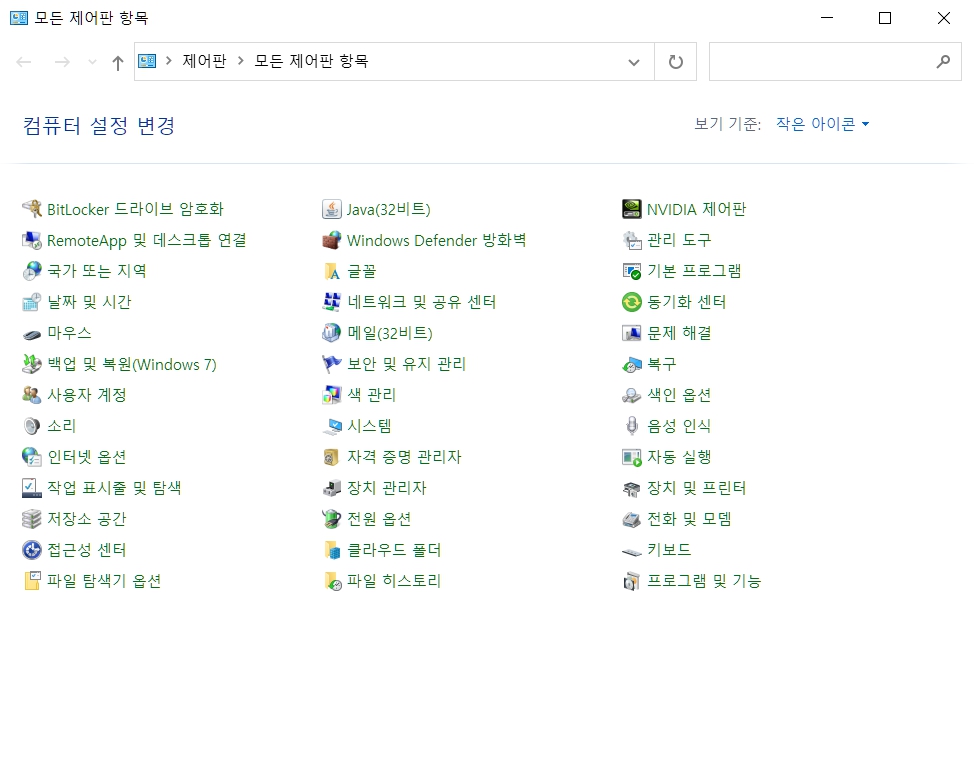Screen dimensions: 974x766
Task: Open the 음성 인식 microphone icon
Action: click(632, 426)
